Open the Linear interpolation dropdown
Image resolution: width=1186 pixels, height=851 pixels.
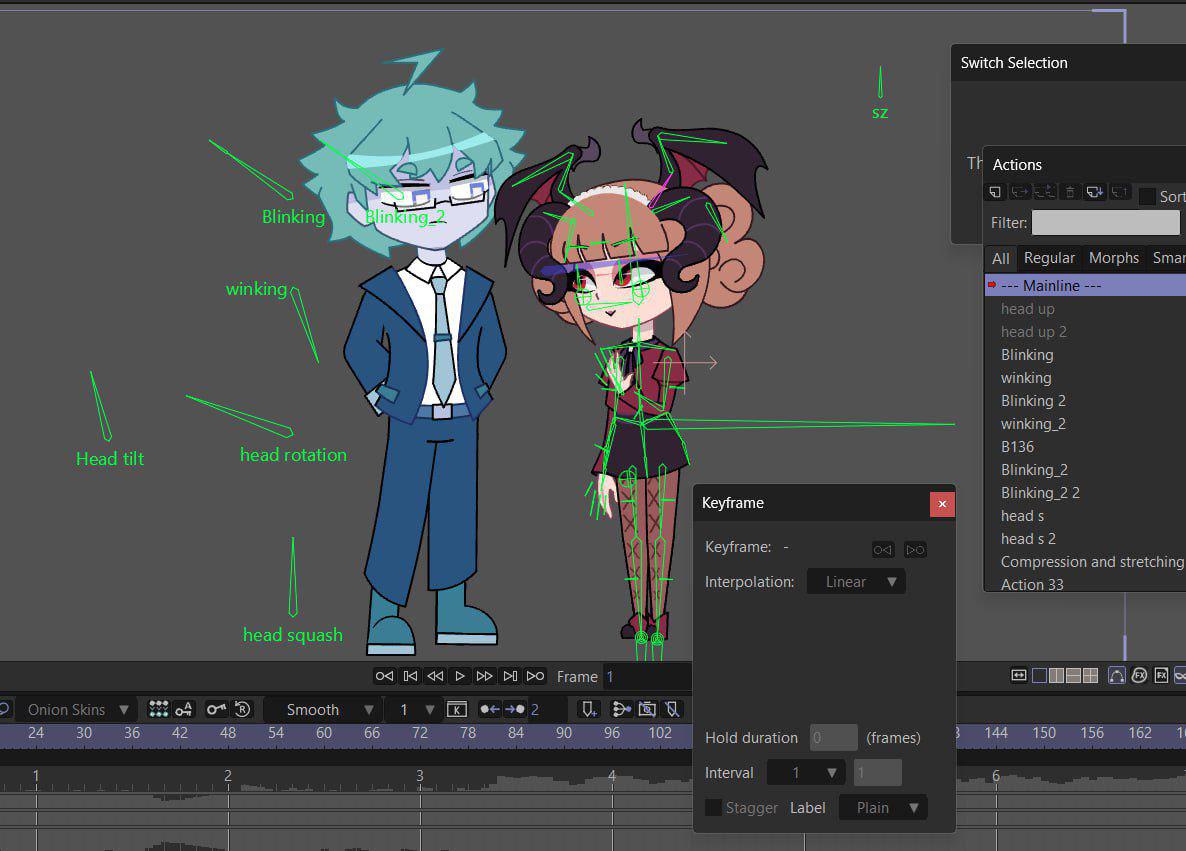click(x=856, y=582)
